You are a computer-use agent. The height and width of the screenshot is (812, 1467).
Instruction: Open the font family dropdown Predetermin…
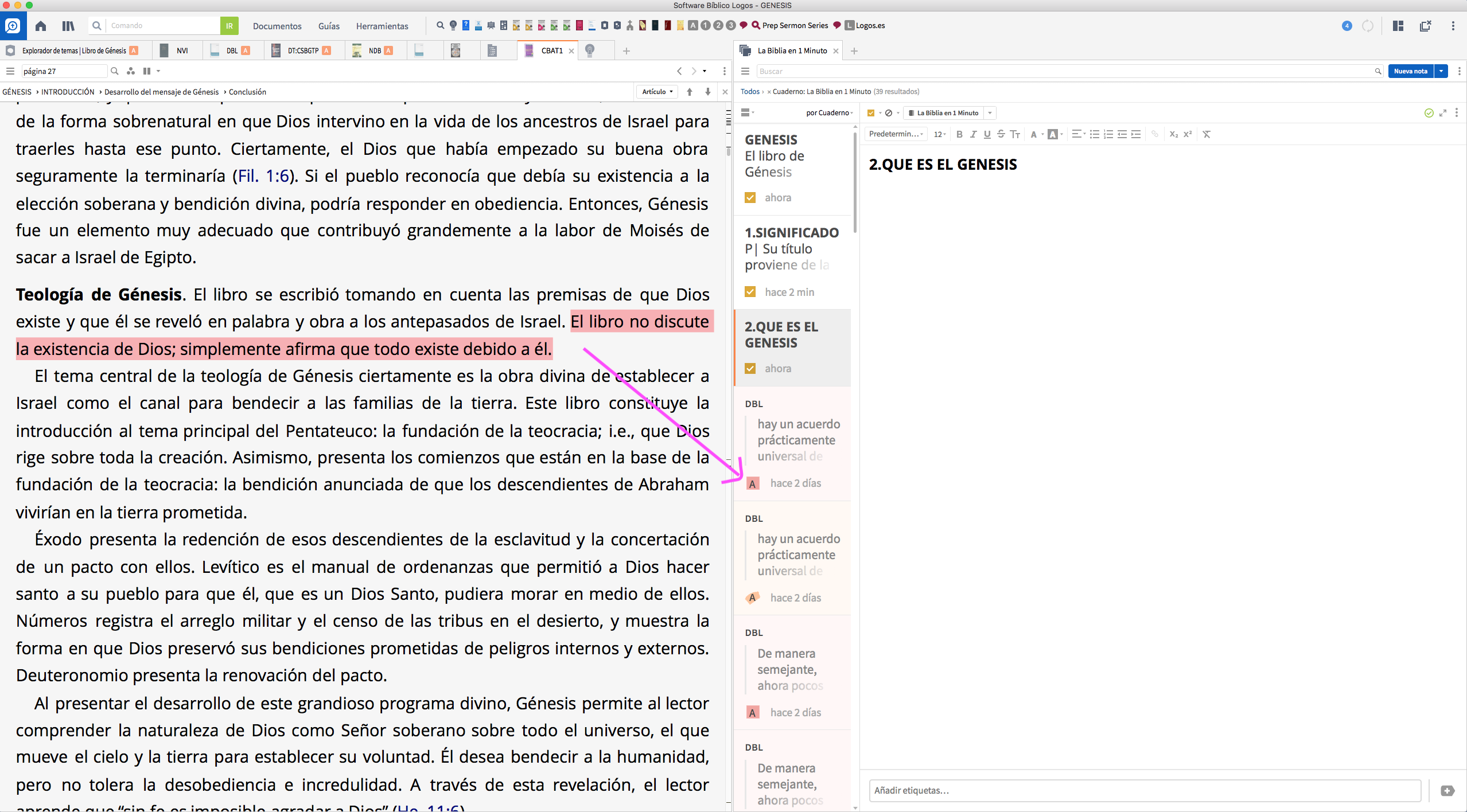[896, 134]
